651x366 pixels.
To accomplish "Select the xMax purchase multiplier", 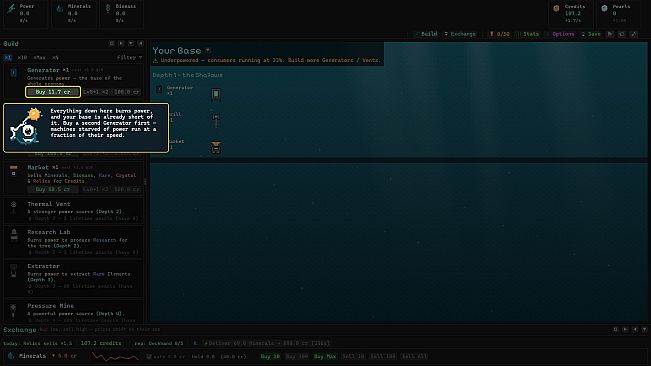I will pyautogui.click(x=39, y=57).
